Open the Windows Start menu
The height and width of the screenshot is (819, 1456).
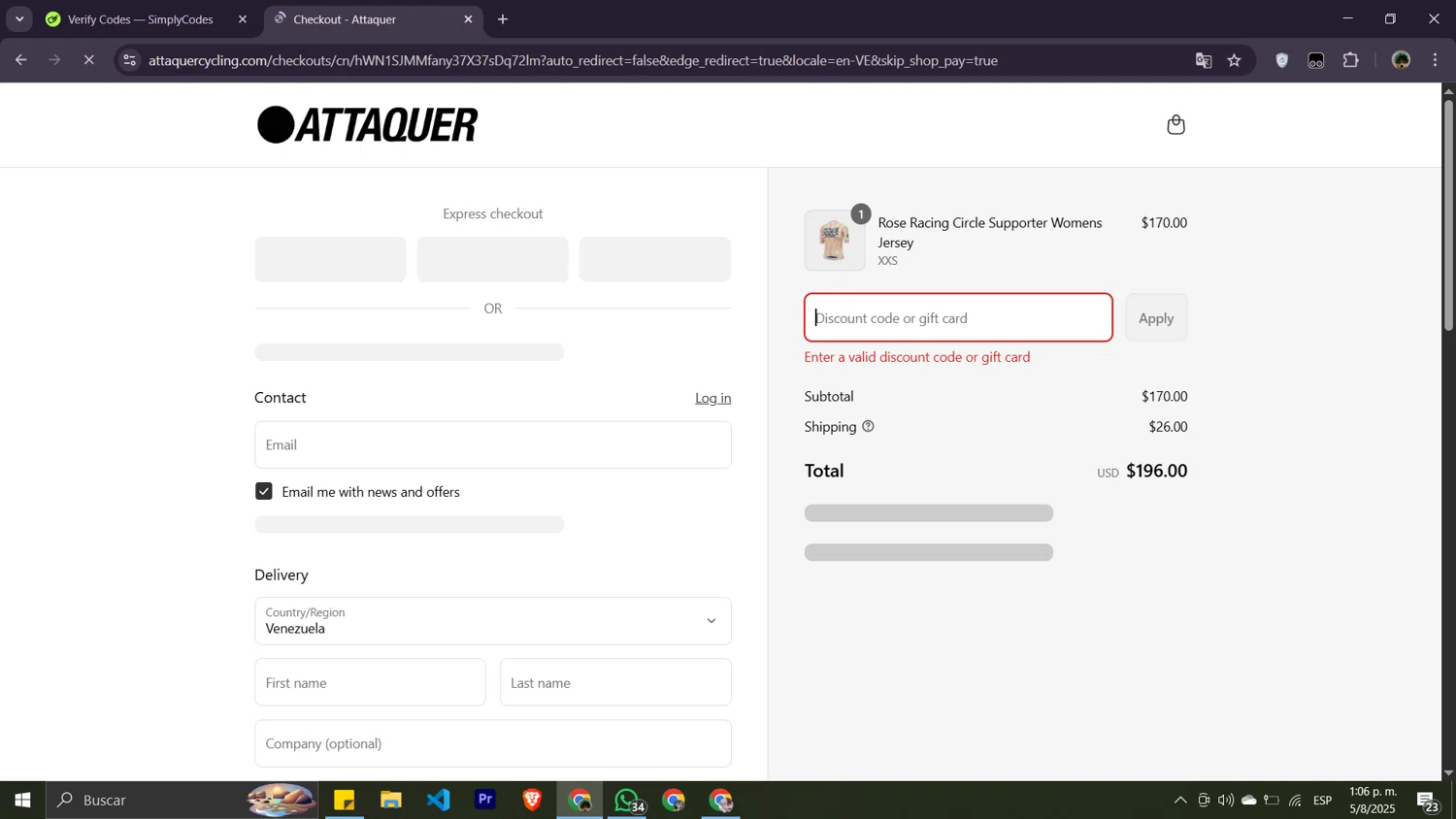[22, 801]
